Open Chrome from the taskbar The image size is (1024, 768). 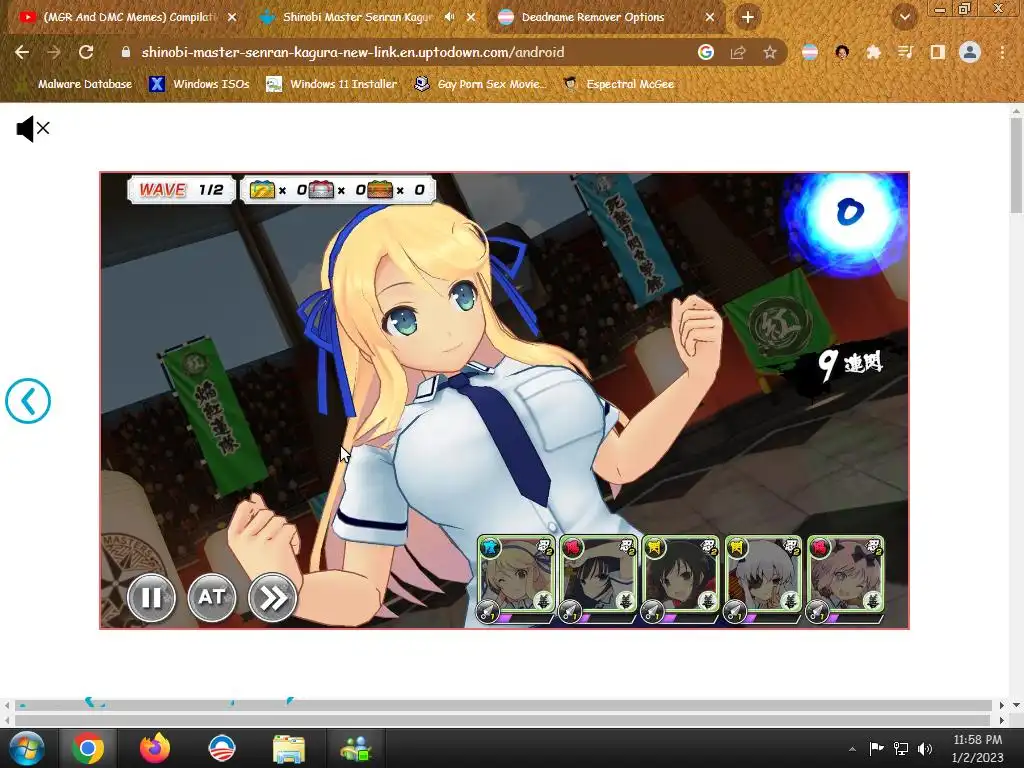pyautogui.click(x=88, y=748)
